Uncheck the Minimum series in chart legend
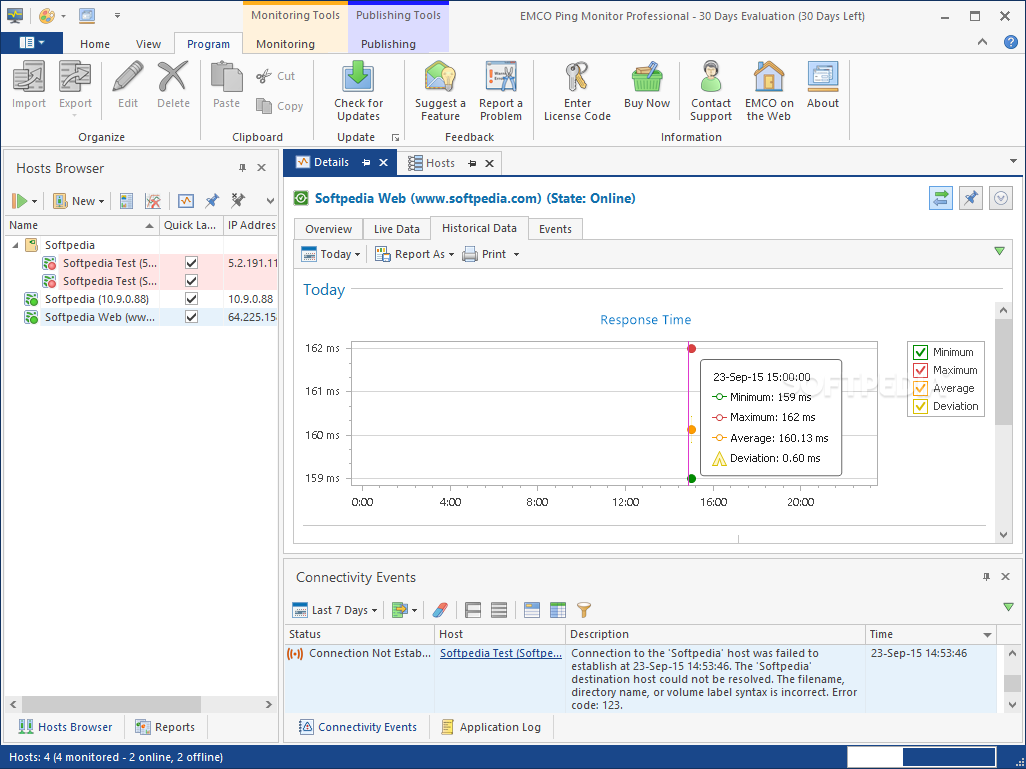This screenshot has height=769, width=1026. click(920, 352)
